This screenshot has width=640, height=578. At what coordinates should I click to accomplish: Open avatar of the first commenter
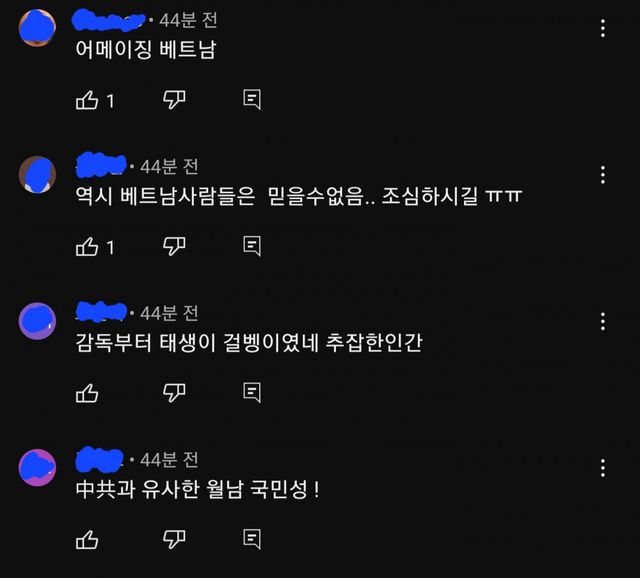click(37, 28)
